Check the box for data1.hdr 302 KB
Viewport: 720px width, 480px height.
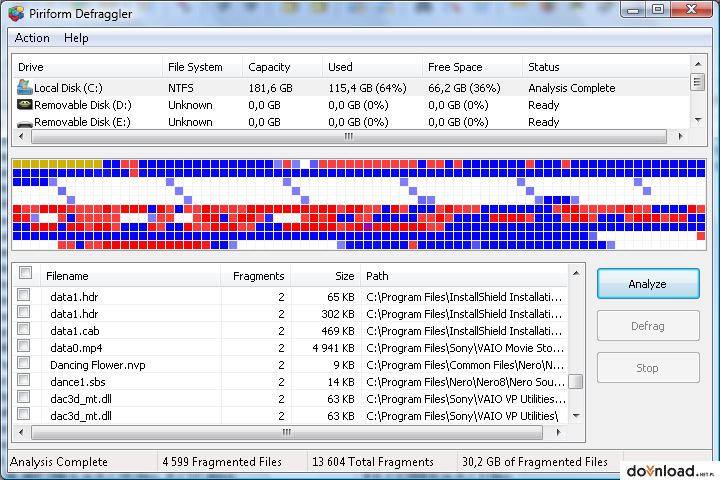[x=23, y=312]
